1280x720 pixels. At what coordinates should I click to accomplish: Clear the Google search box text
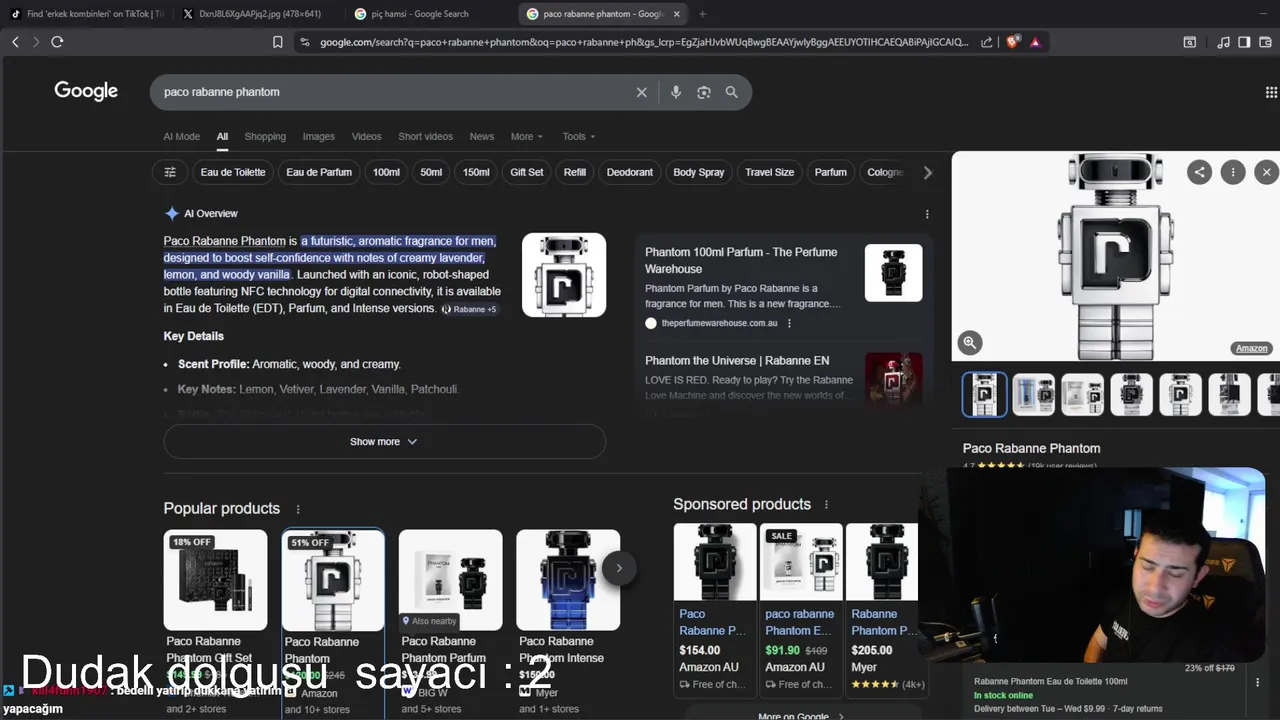[x=642, y=92]
